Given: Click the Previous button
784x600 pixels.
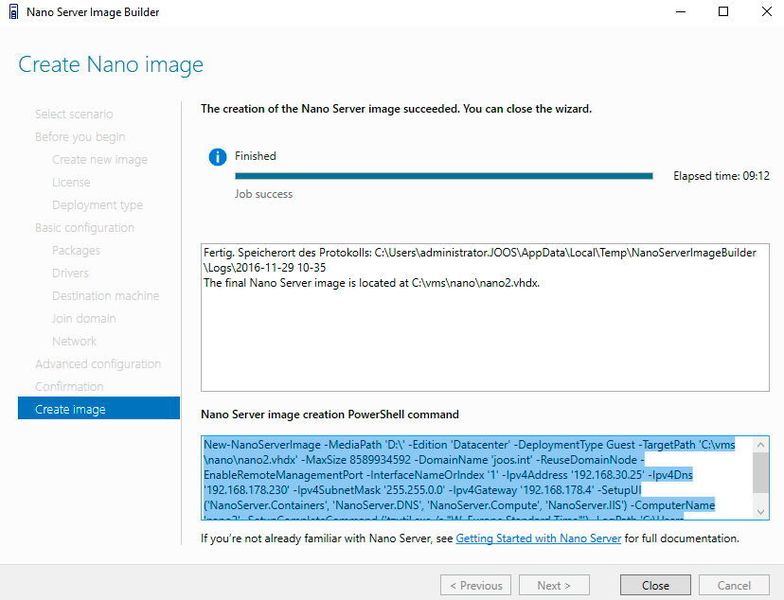Looking at the screenshot, I should tap(476, 585).
